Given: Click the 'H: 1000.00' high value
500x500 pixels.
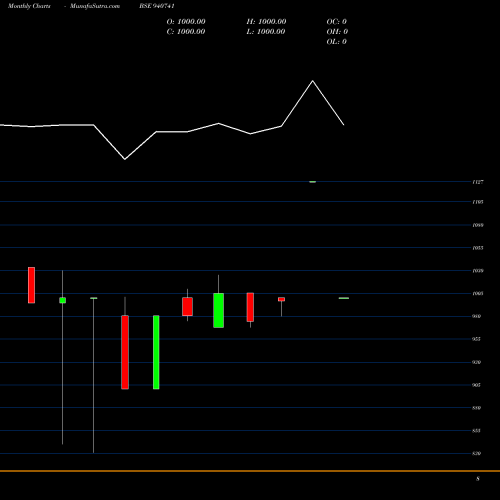Looking at the screenshot, I should 266,22.
